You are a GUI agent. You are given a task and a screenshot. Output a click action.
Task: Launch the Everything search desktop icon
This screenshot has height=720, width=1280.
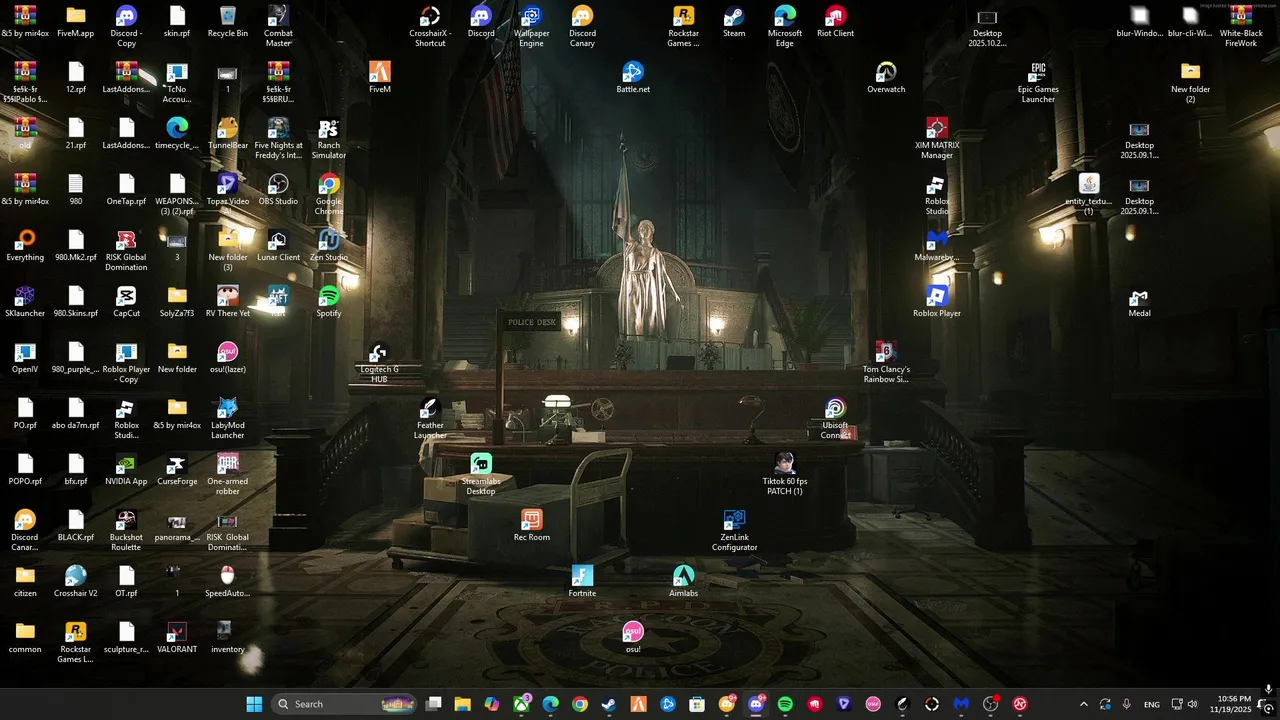pos(25,246)
